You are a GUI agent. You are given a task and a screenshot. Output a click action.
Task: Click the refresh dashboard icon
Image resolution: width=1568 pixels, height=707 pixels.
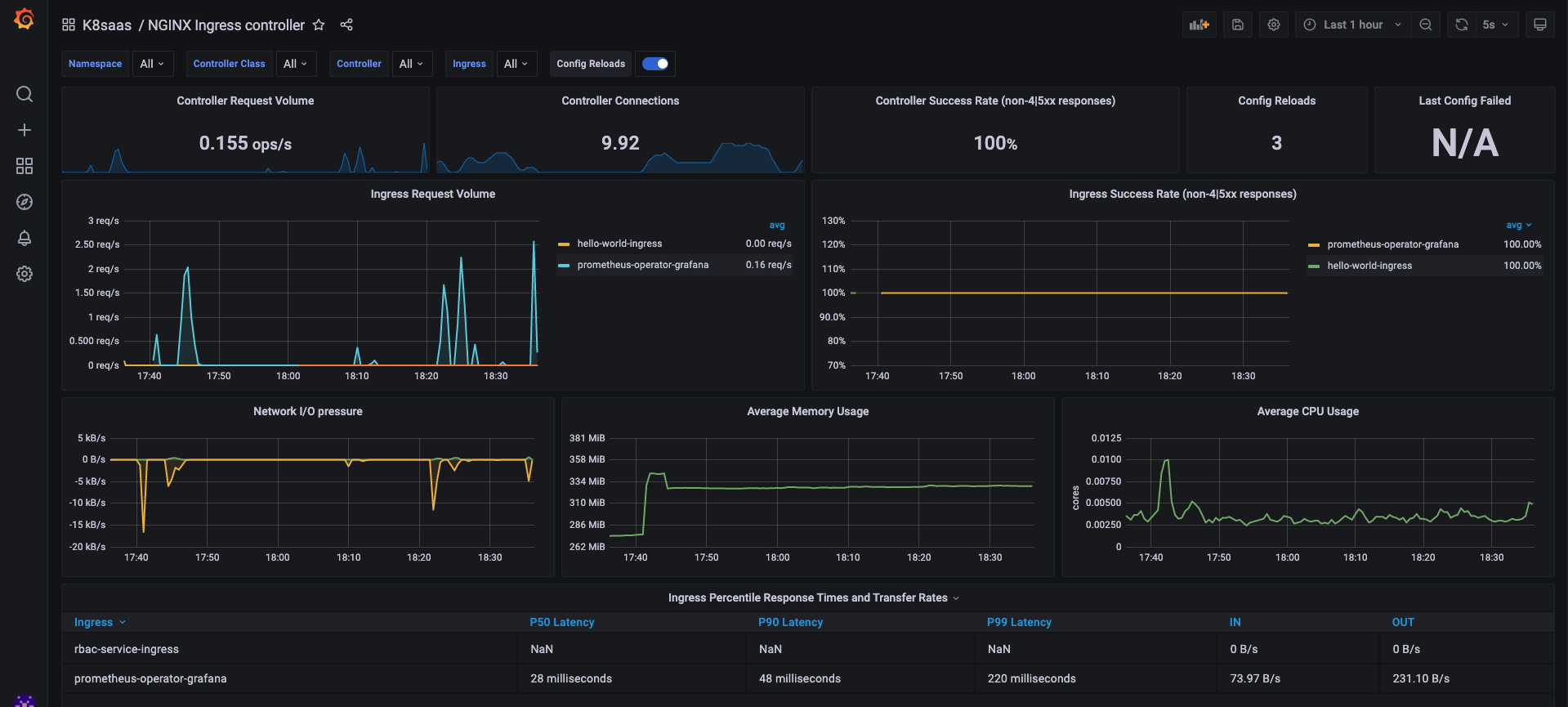(1462, 25)
